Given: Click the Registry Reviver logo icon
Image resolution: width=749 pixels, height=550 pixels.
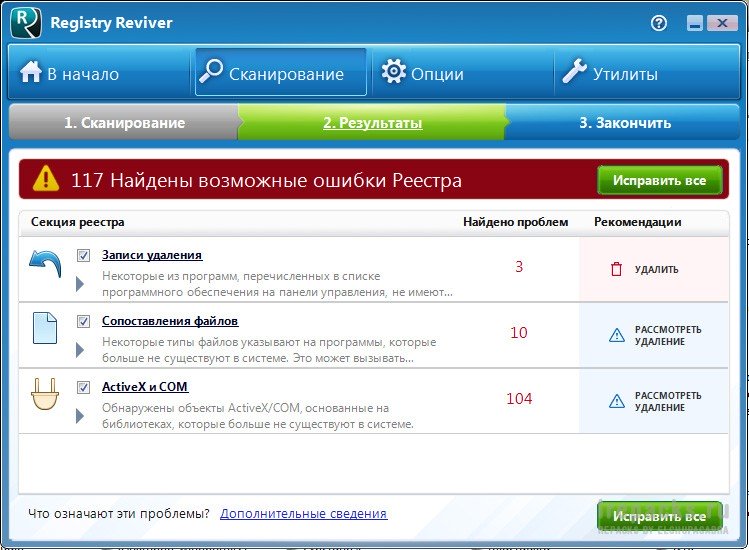Looking at the screenshot, I should (26, 23).
